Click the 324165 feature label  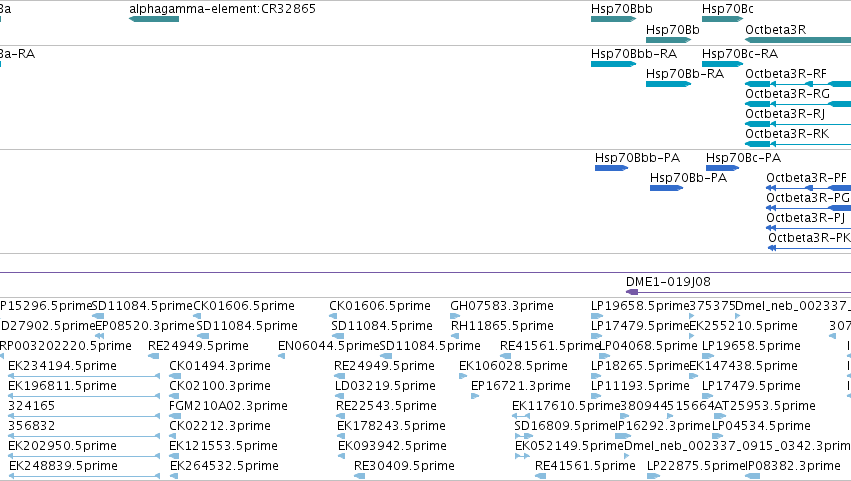tap(31, 406)
